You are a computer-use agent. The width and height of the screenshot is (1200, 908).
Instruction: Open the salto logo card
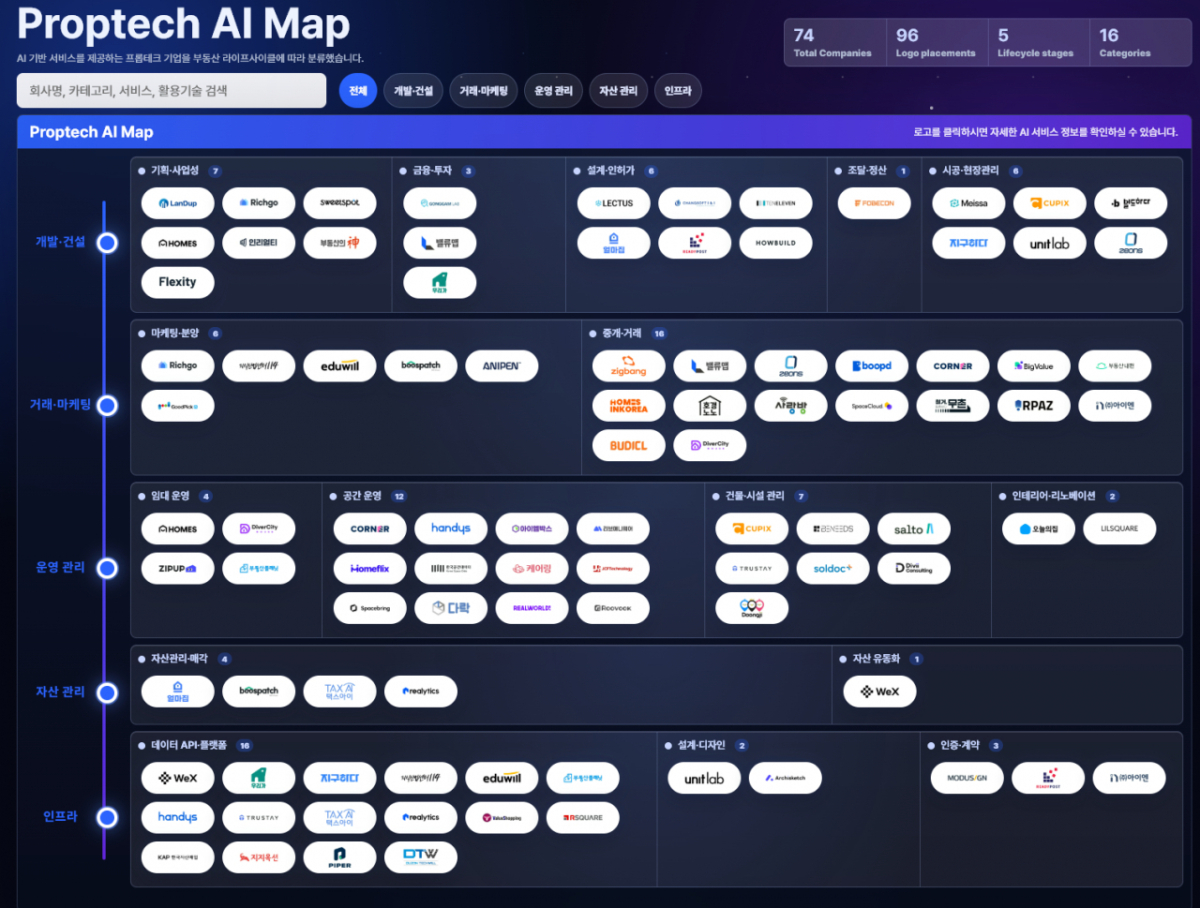[x=914, y=529]
